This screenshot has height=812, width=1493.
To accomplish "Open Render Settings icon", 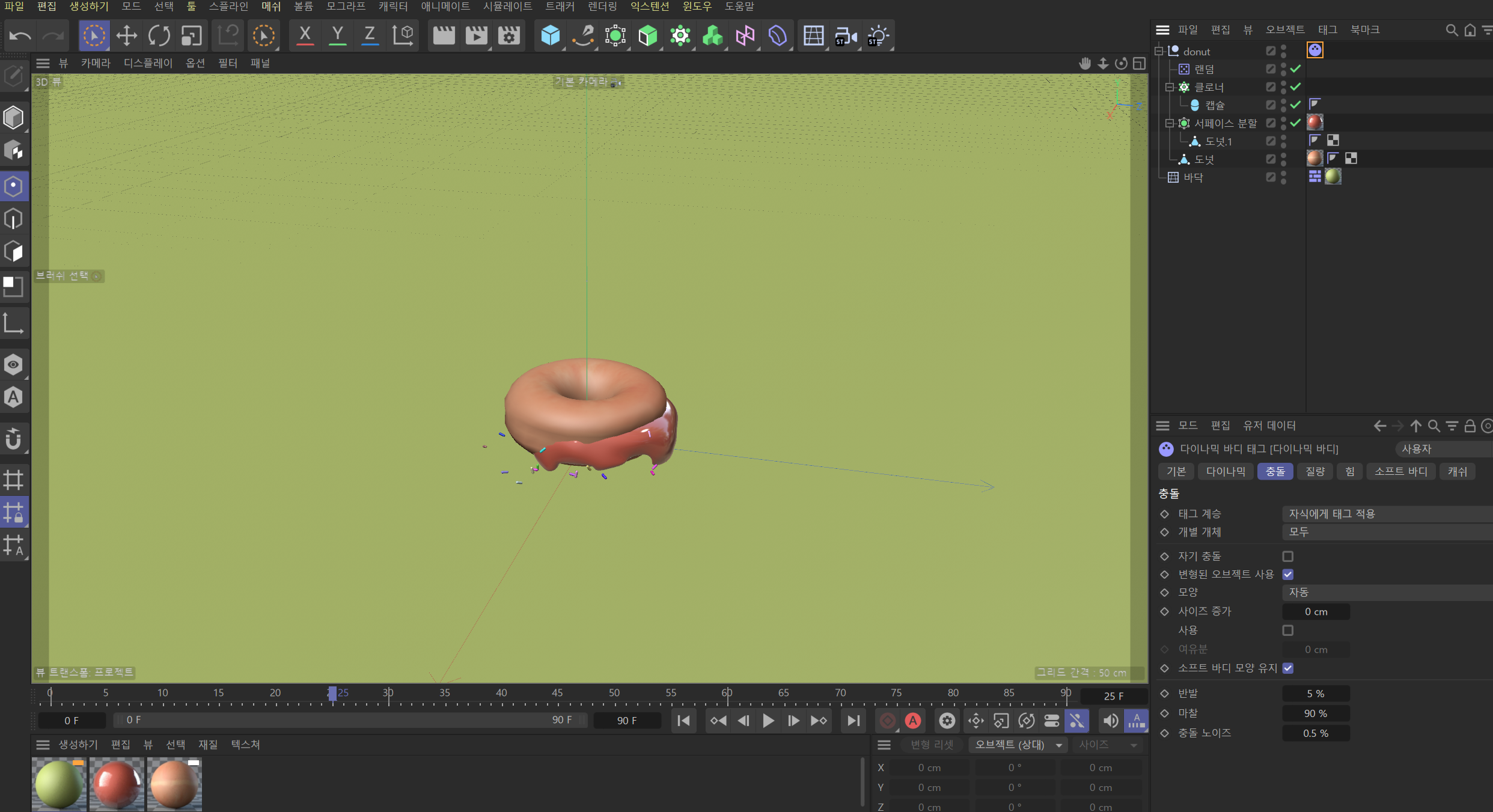I will [509, 36].
